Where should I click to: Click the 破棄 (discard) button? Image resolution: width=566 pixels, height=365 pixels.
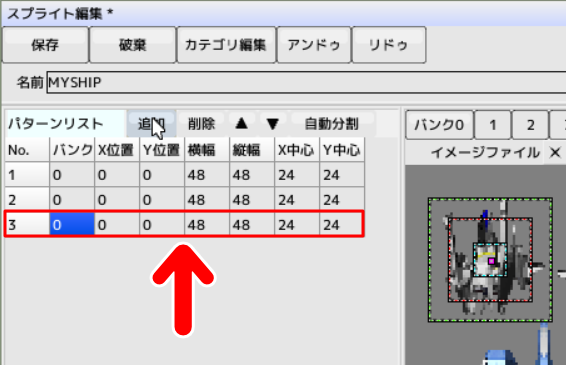(132, 45)
